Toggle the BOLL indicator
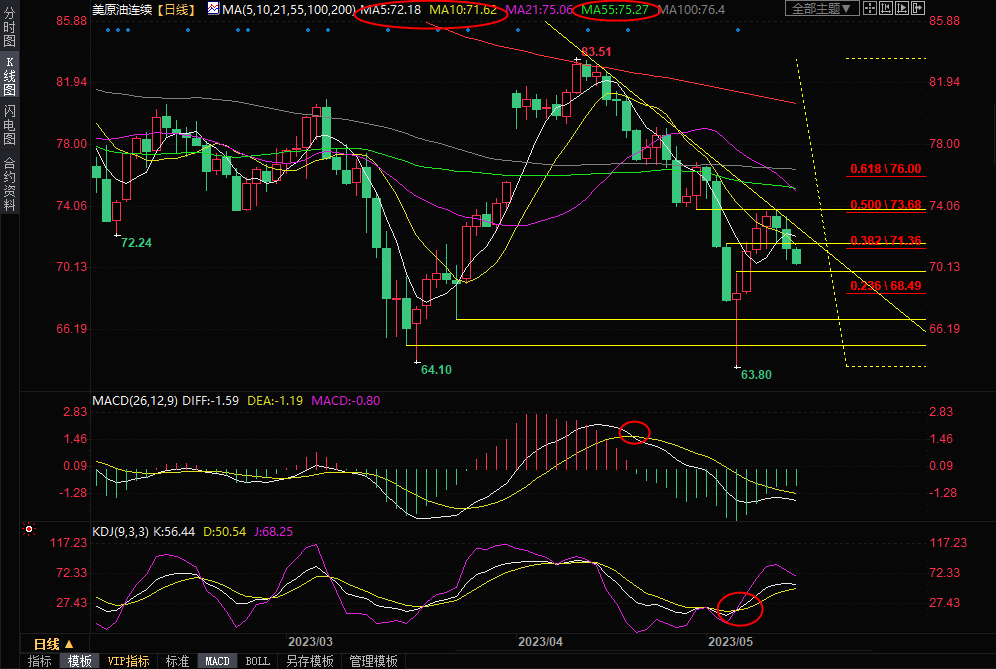Viewport: 996px width, 669px height. tap(258, 661)
